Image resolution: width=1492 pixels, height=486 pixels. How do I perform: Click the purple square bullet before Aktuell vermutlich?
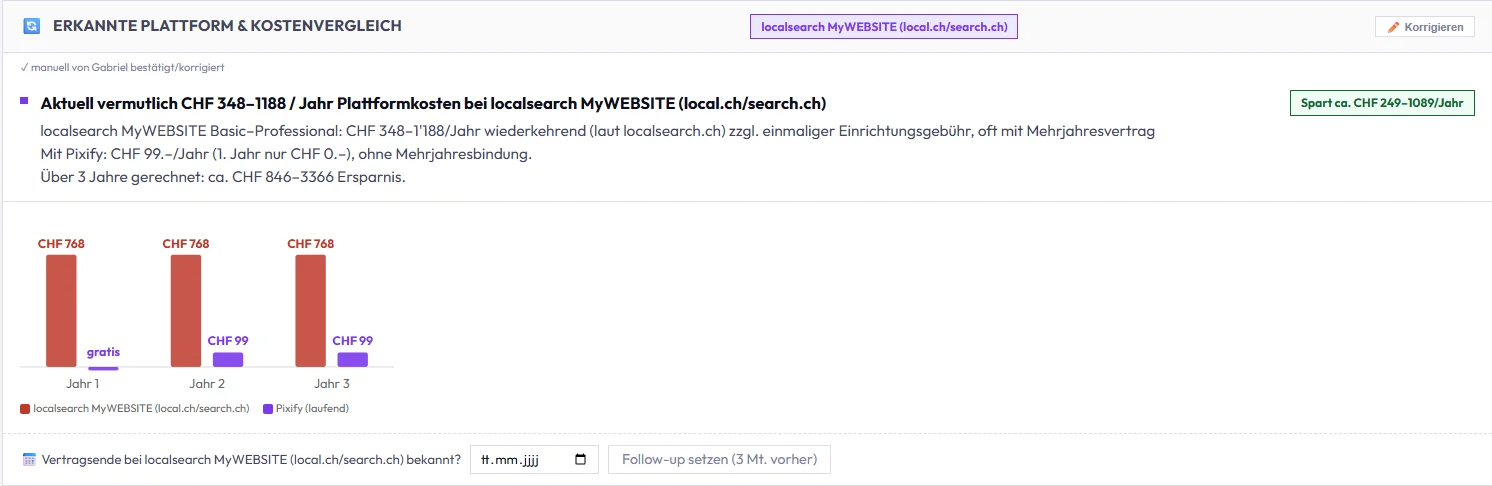tap(24, 100)
